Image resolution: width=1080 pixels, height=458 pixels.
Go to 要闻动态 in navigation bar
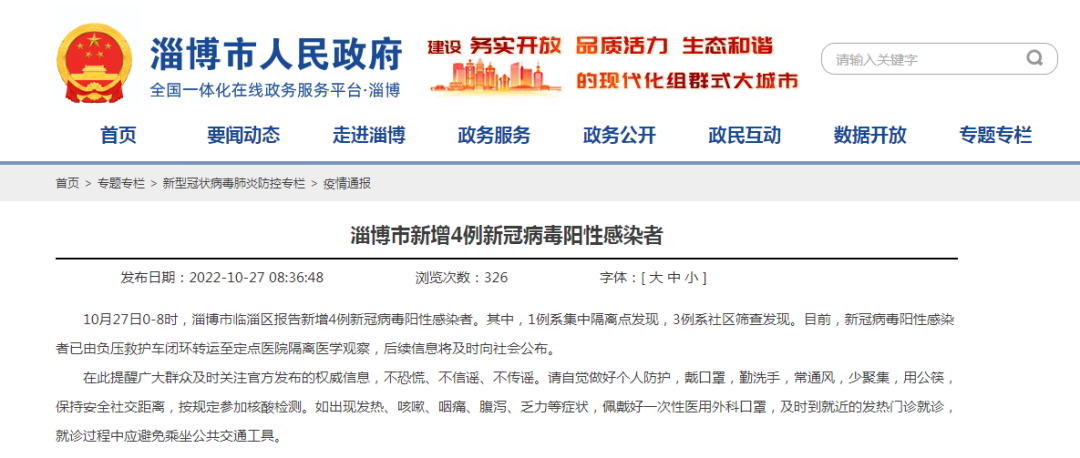243,135
